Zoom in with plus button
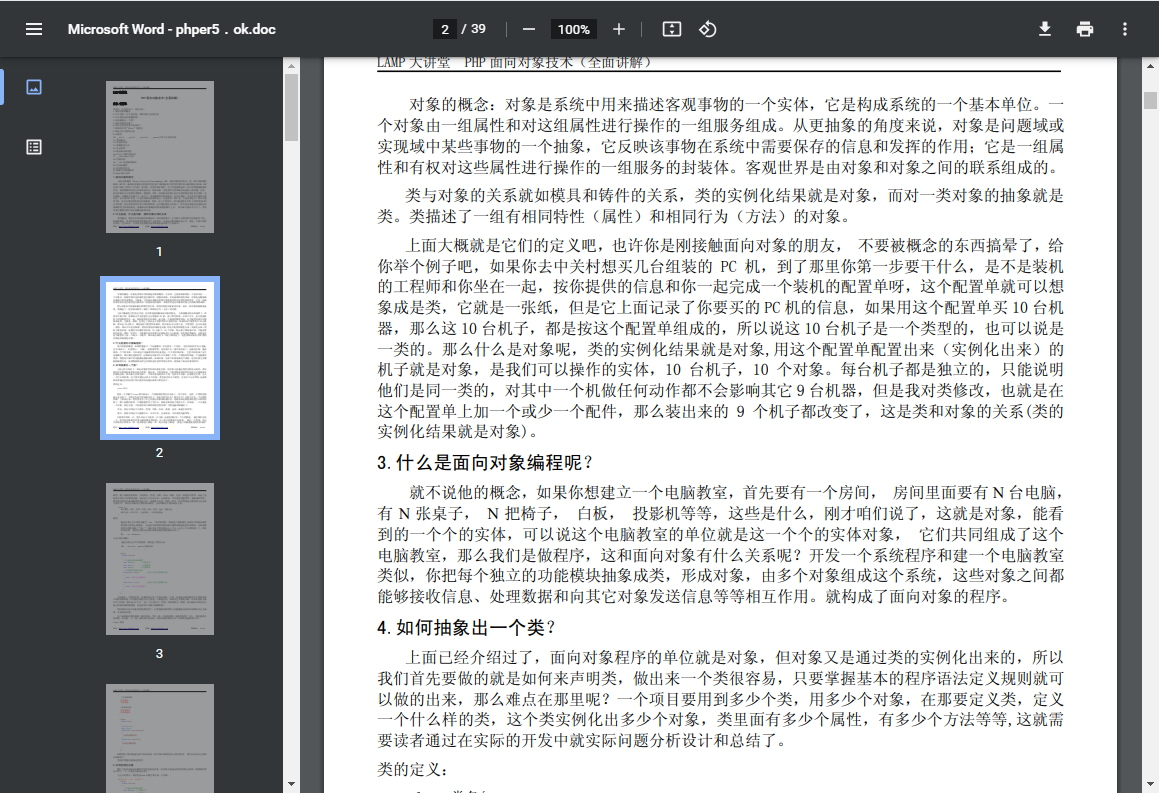This screenshot has height=793, width=1159. click(619, 30)
